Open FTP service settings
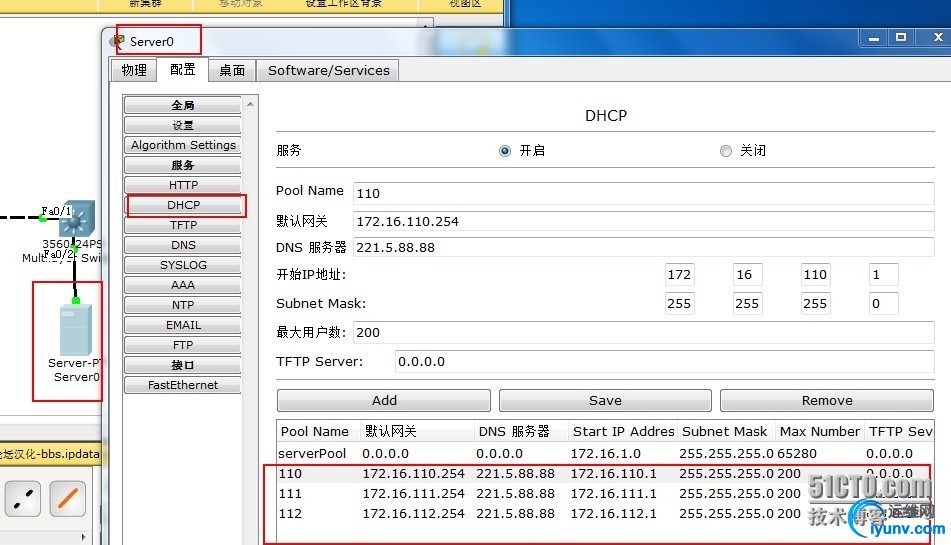The width and height of the screenshot is (951, 545). pos(183,345)
